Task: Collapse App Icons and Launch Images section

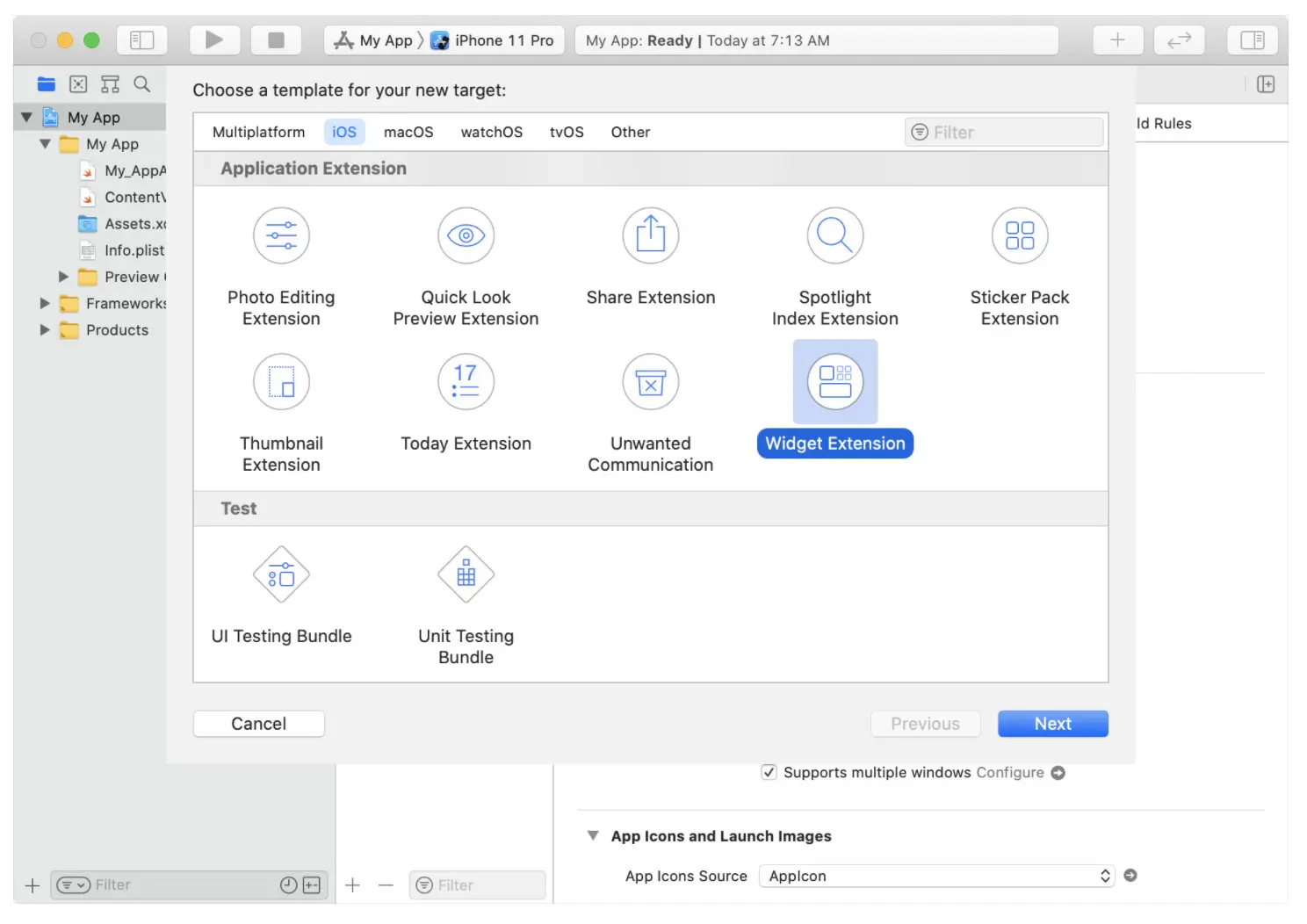Action: click(593, 835)
